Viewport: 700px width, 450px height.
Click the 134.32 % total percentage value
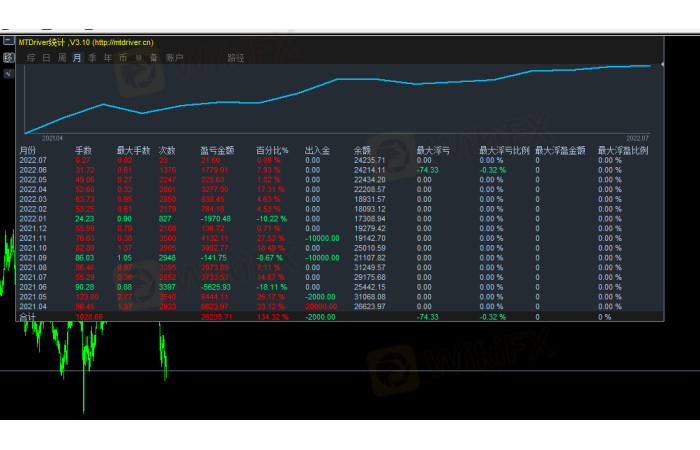pos(273,317)
